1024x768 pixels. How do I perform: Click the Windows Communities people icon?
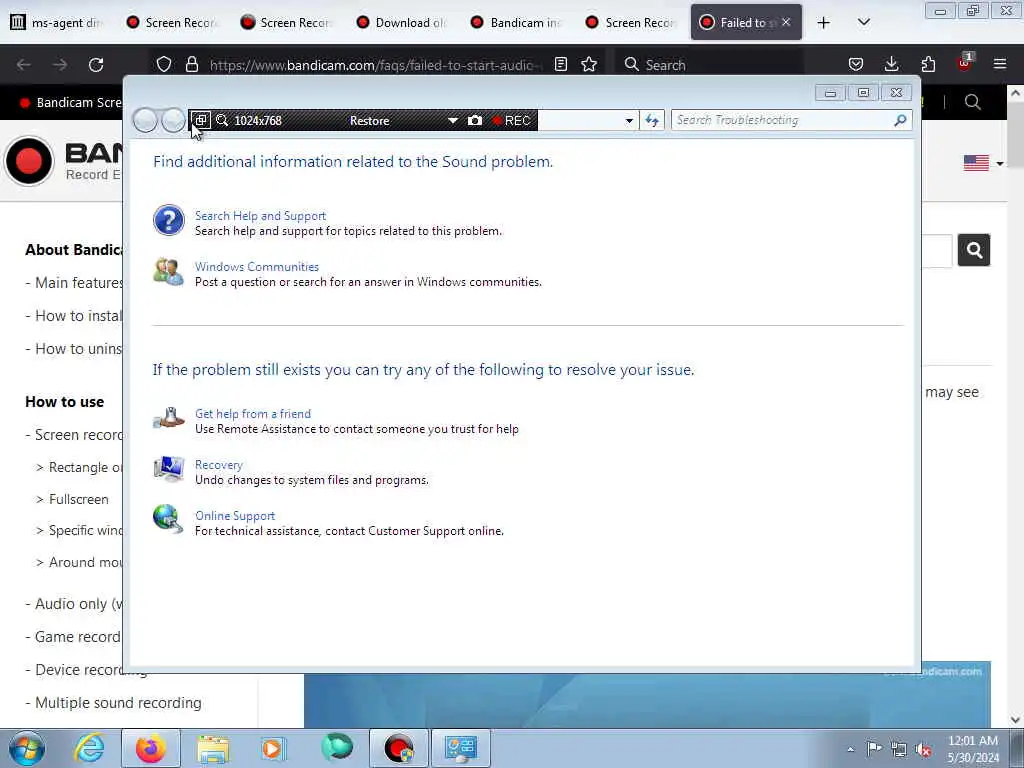coord(168,272)
